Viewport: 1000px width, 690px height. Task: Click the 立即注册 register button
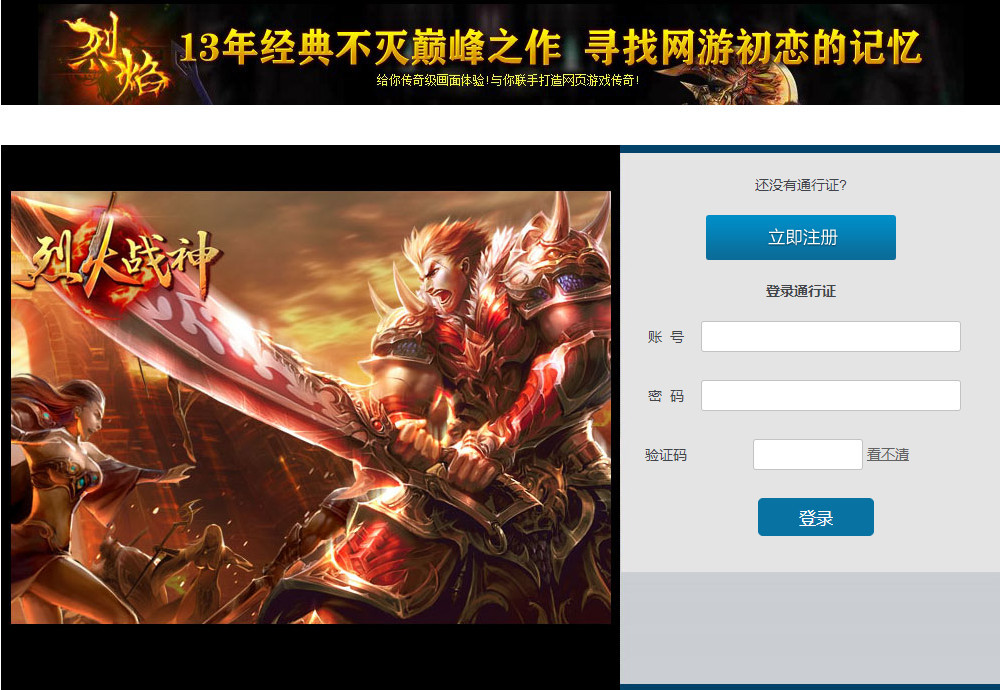pyautogui.click(x=800, y=237)
